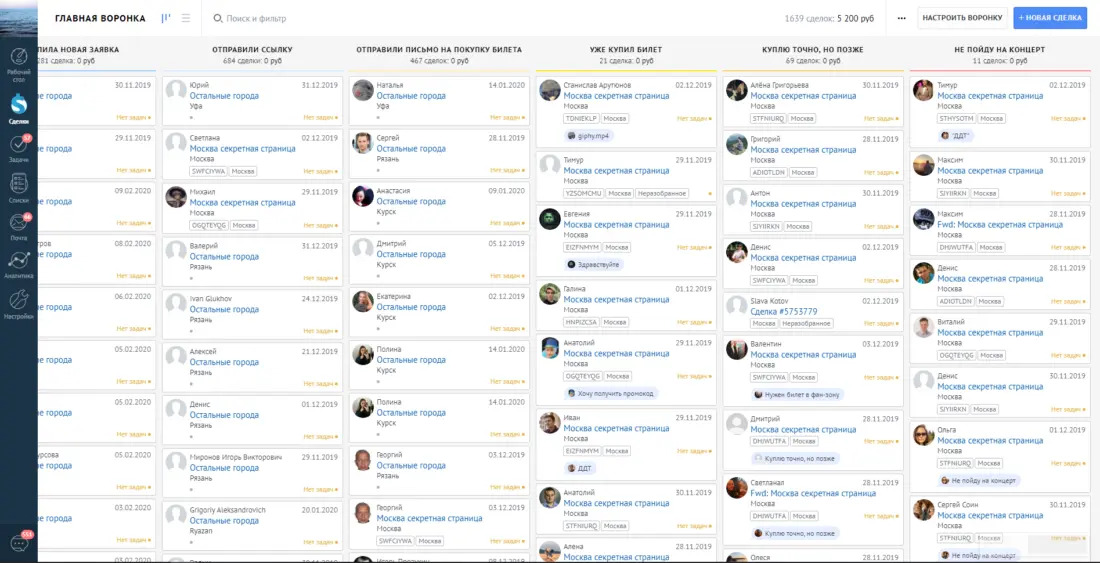1100x563 pixels.
Task: Click 1639 сделок: 5 200 руб summary
Action: (x=829, y=19)
